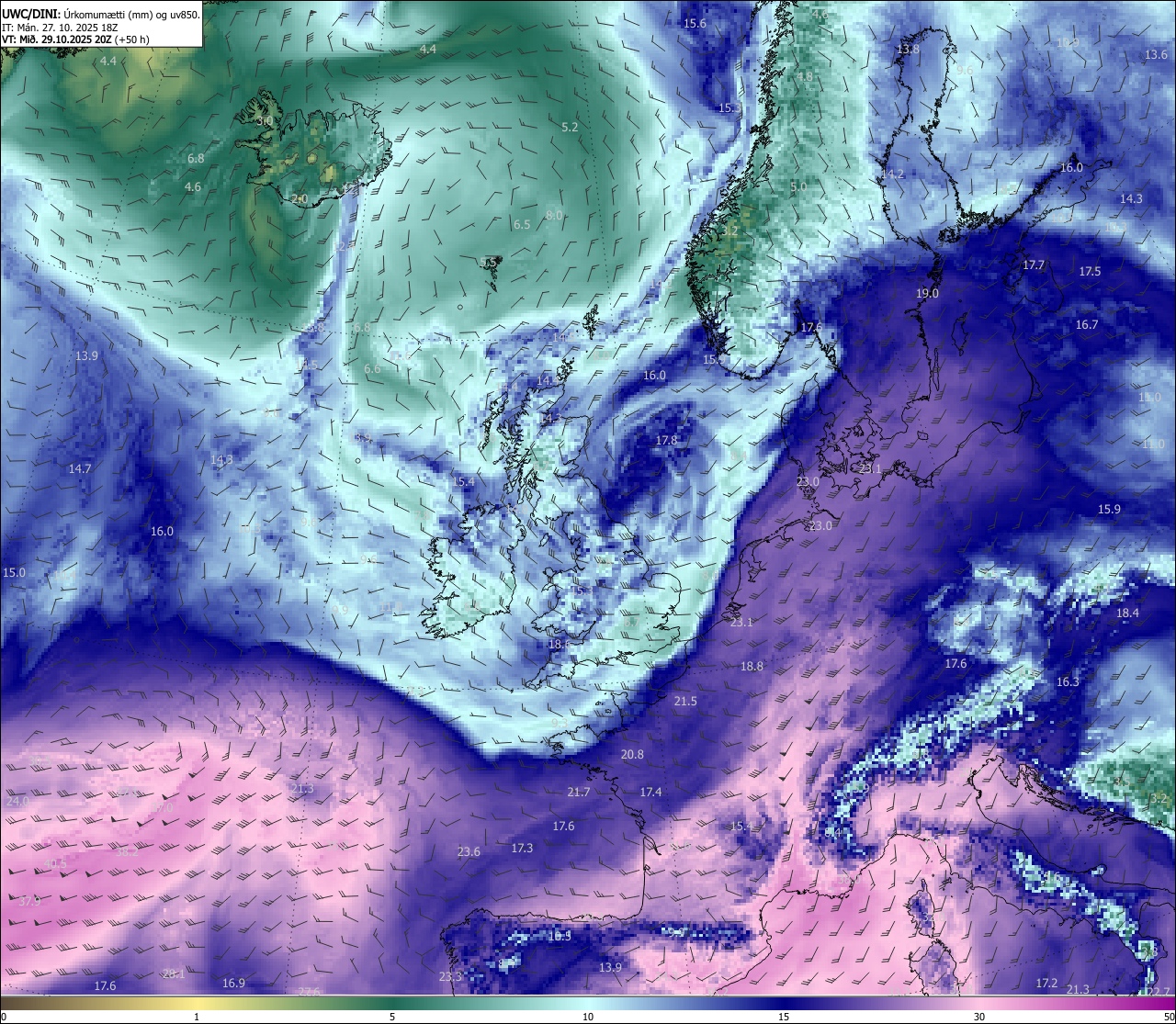Click the 16.7 value label
1176x1024 pixels.
pos(1087,325)
